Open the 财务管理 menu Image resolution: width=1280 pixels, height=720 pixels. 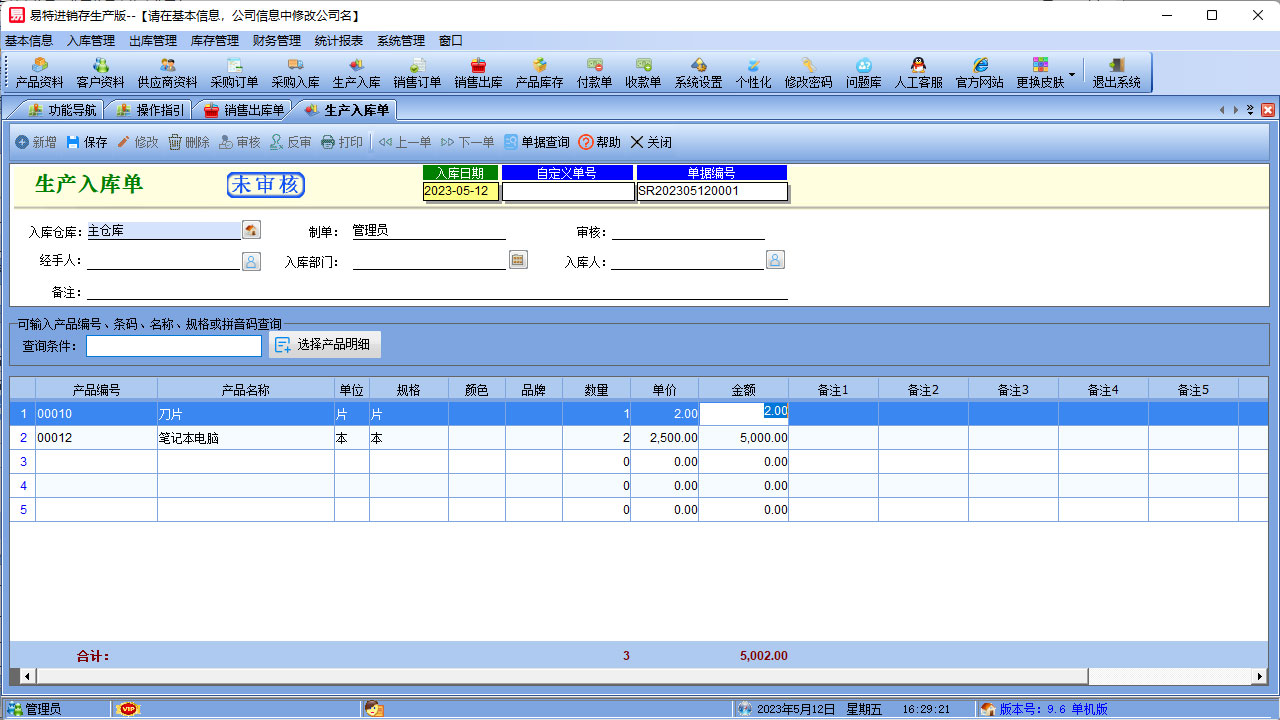pyautogui.click(x=277, y=41)
